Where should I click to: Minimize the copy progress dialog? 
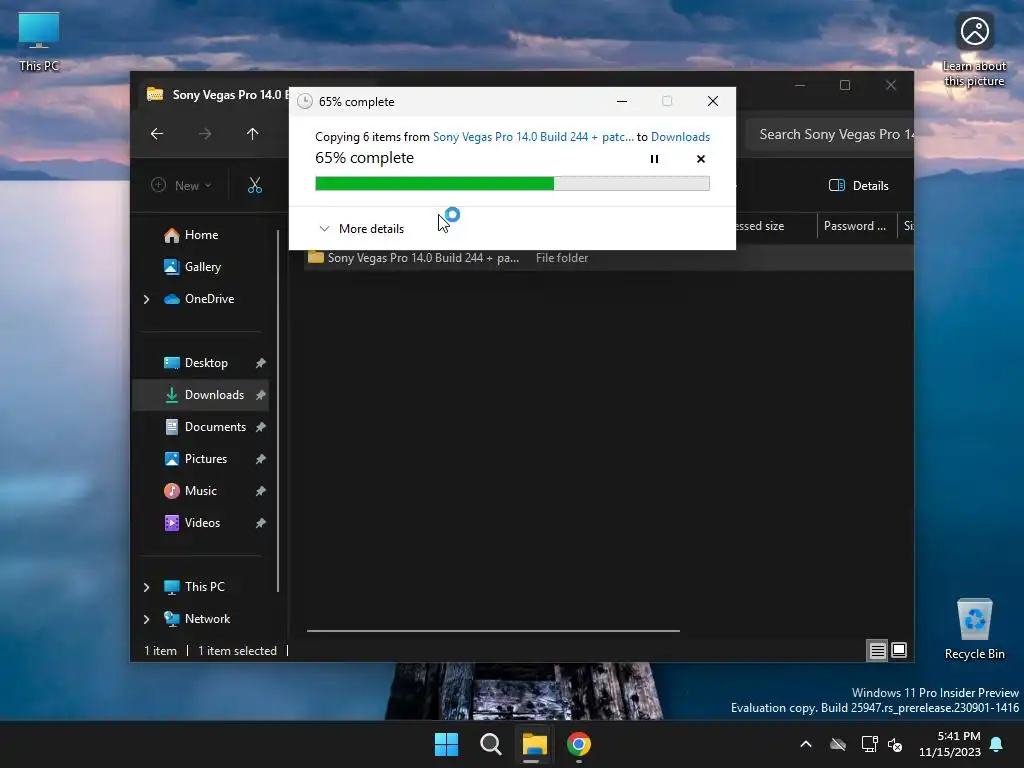coord(622,101)
